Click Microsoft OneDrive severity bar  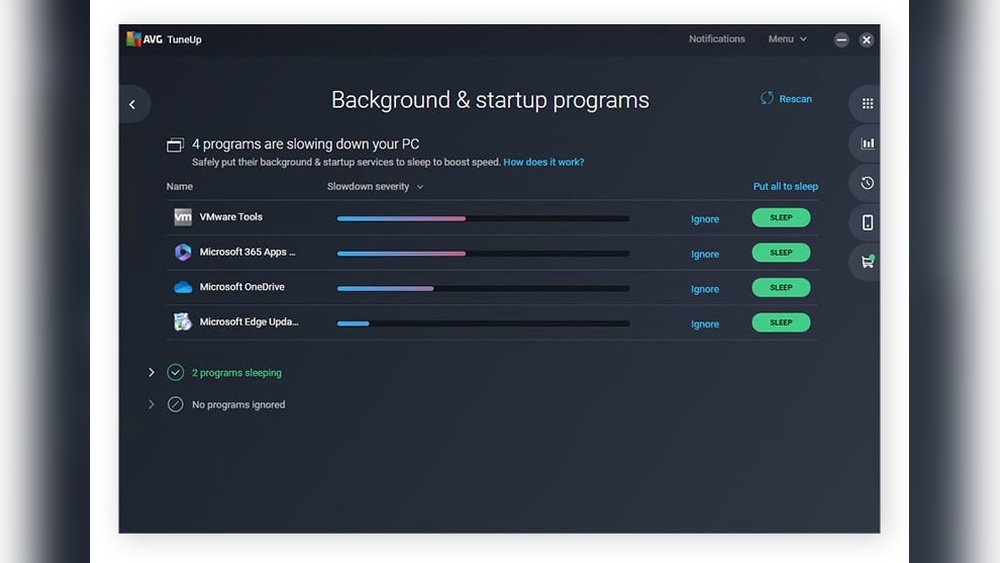[483, 289]
